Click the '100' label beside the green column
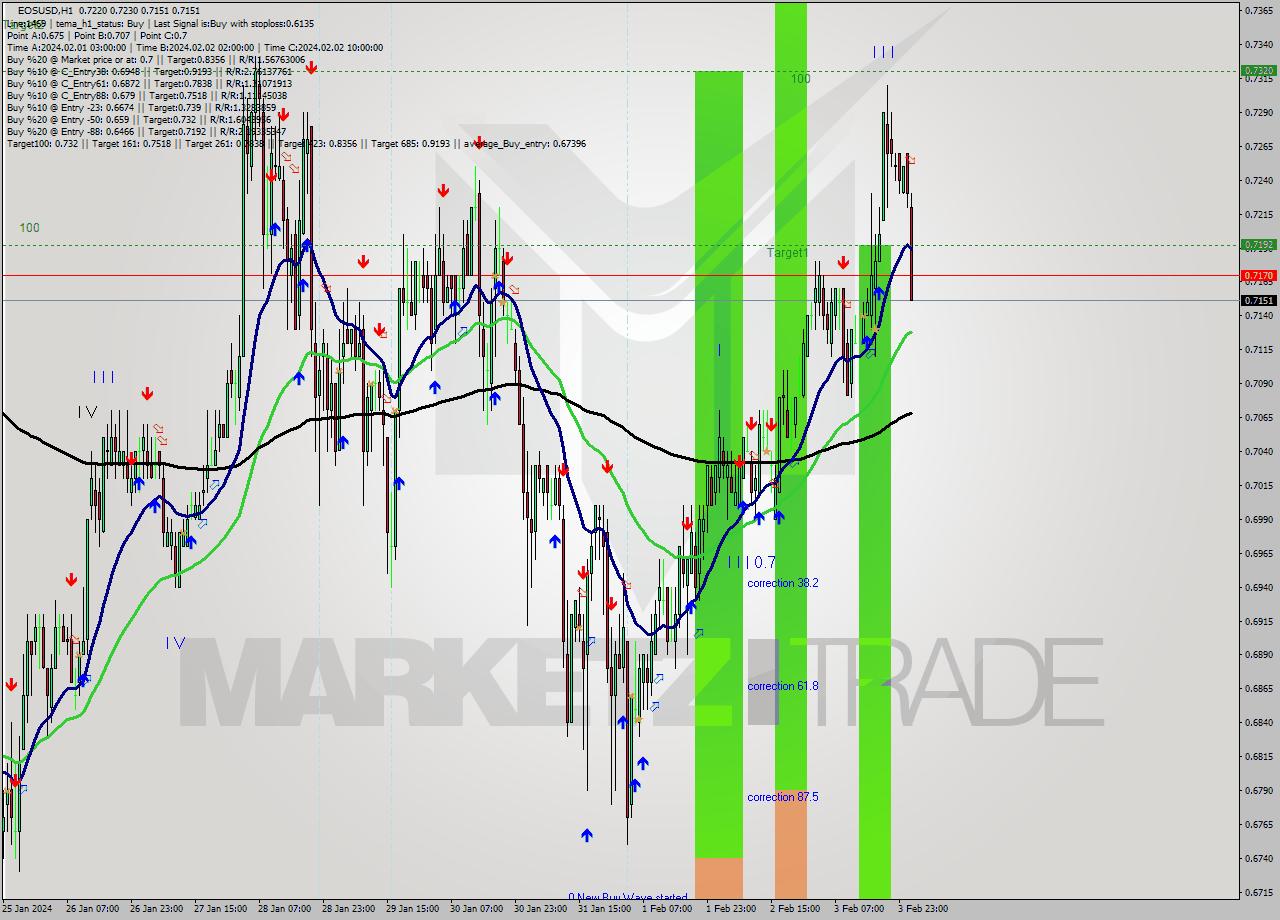Image resolution: width=1280 pixels, height=920 pixels. click(x=801, y=78)
